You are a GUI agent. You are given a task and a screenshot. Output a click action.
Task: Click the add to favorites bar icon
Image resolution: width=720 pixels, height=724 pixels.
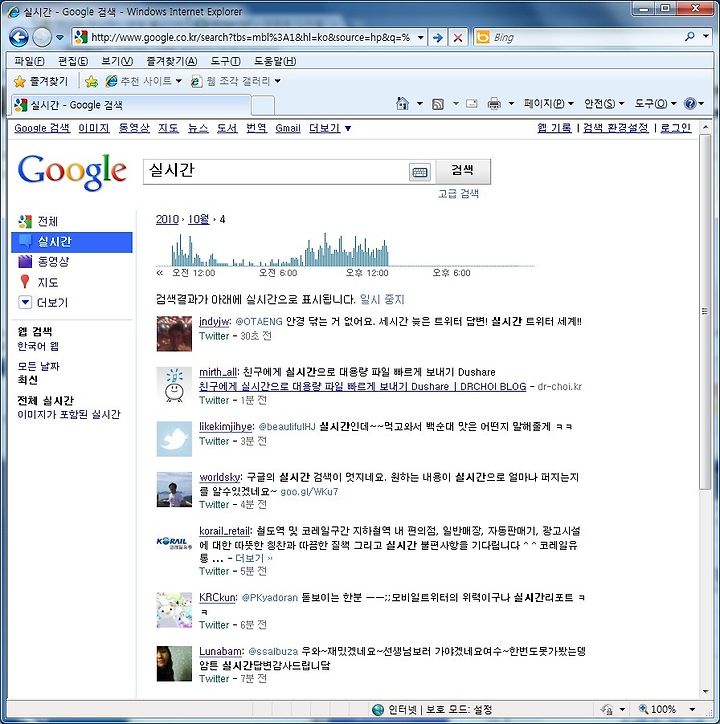pyautogui.click(x=91, y=81)
